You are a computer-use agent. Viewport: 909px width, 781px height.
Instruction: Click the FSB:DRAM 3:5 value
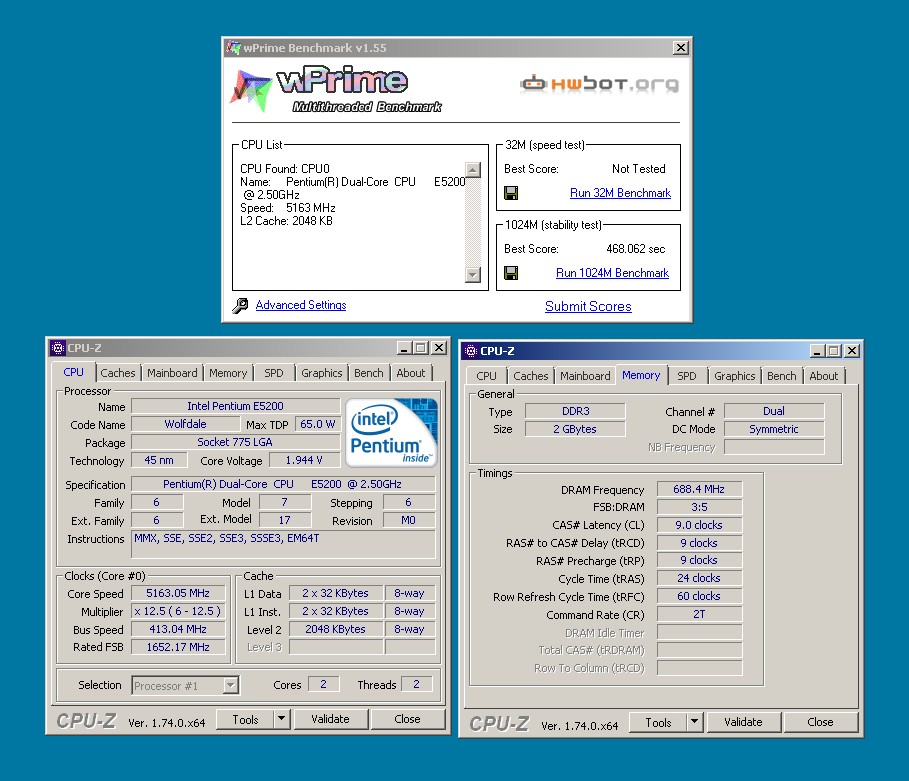coord(699,507)
